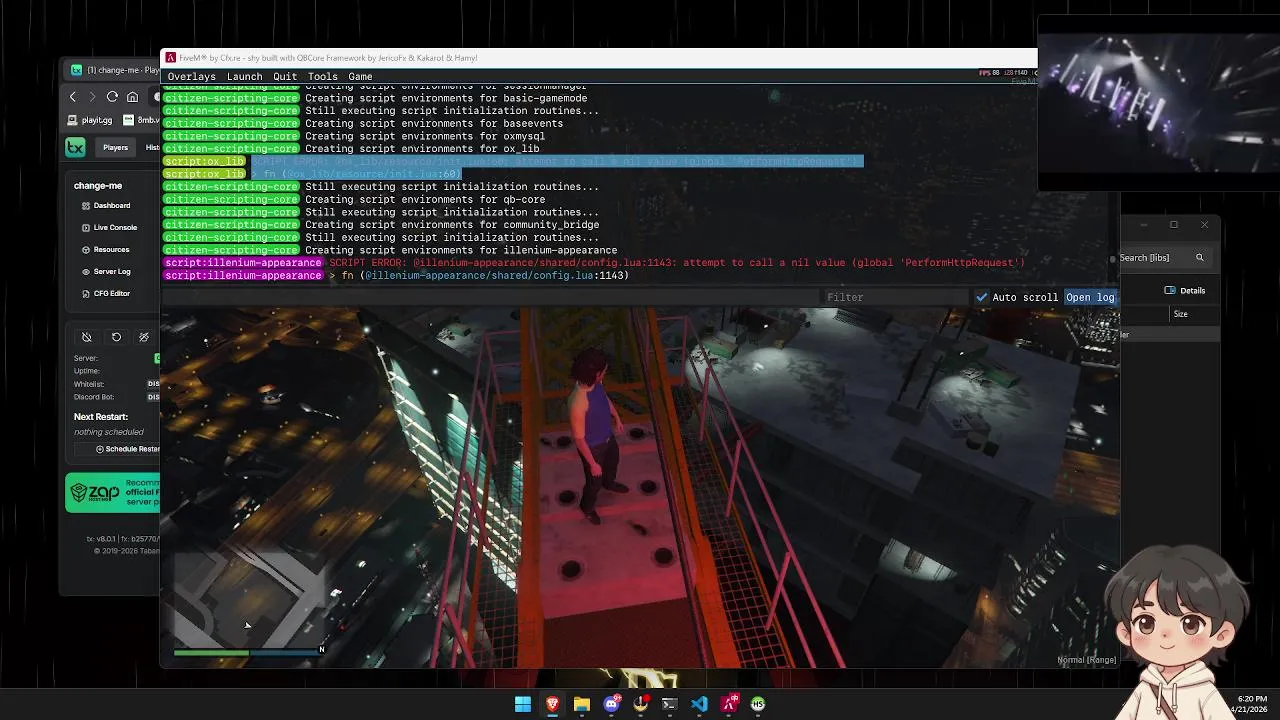Open File Explorer from taskbar
The width and height of the screenshot is (1280, 720).
[582, 704]
